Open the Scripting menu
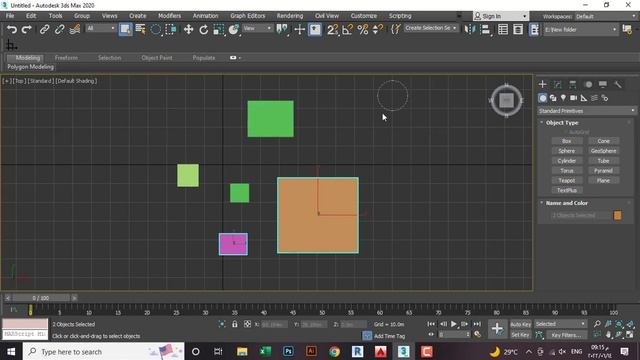 click(x=400, y=16)
